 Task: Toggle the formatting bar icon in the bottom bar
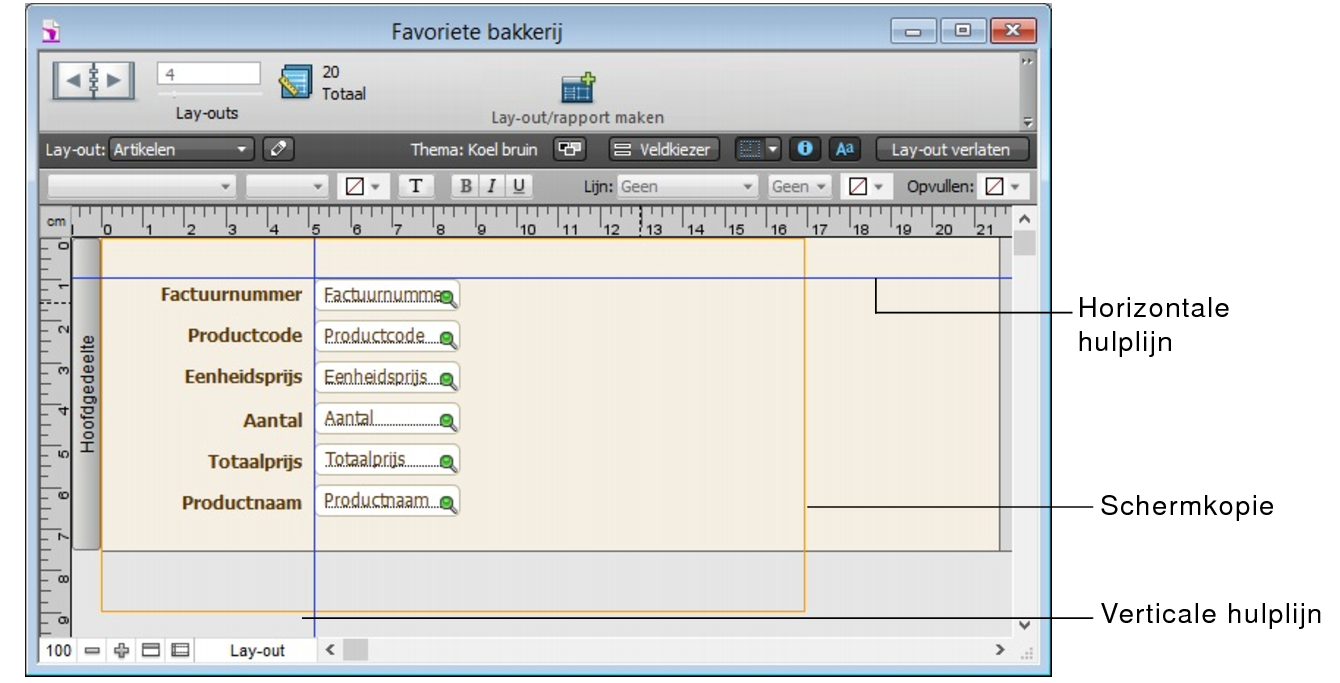pyautogui.click(x=180, y=650)
